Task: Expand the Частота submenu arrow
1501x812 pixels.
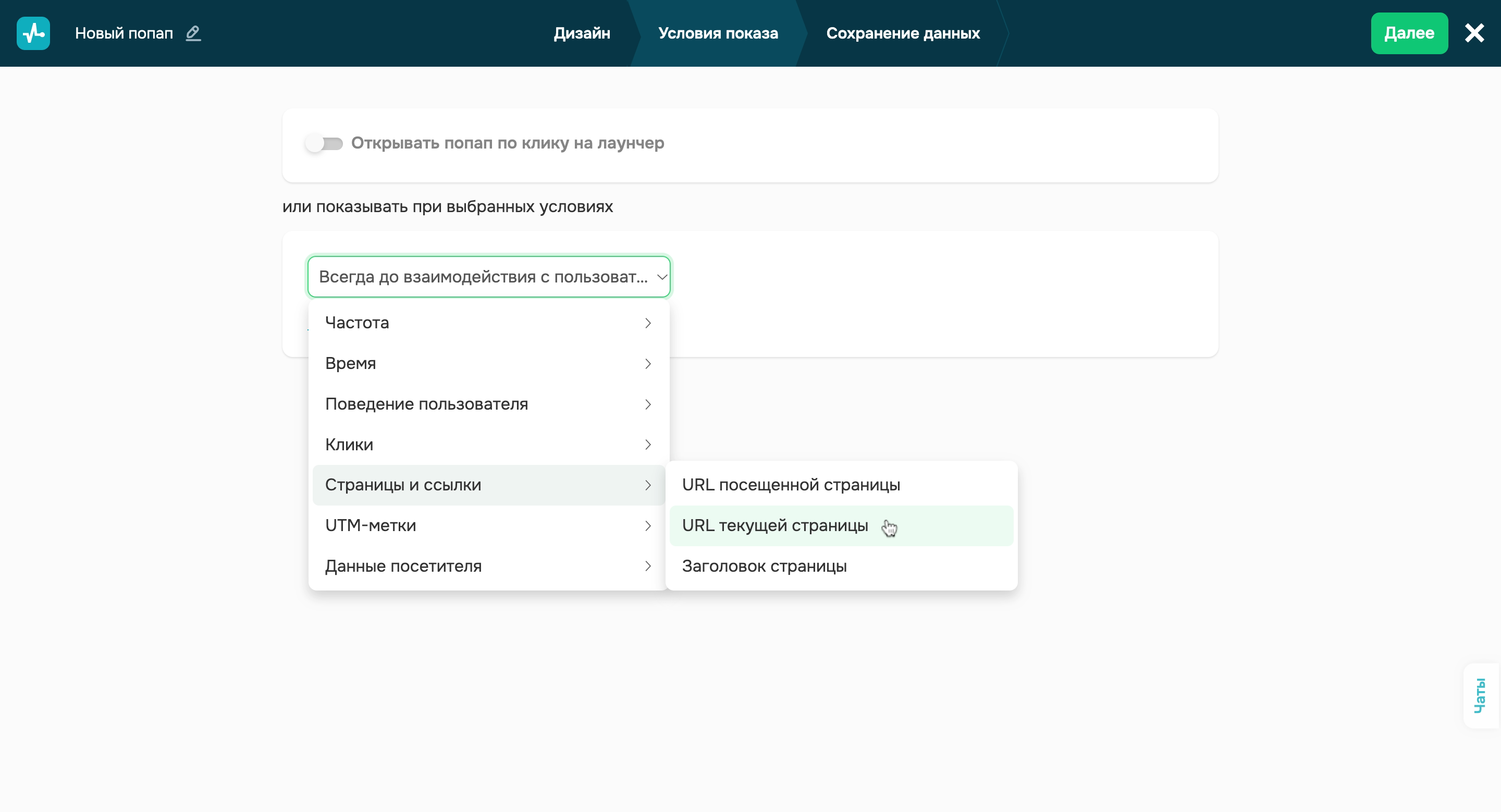Action: (647, 323)
